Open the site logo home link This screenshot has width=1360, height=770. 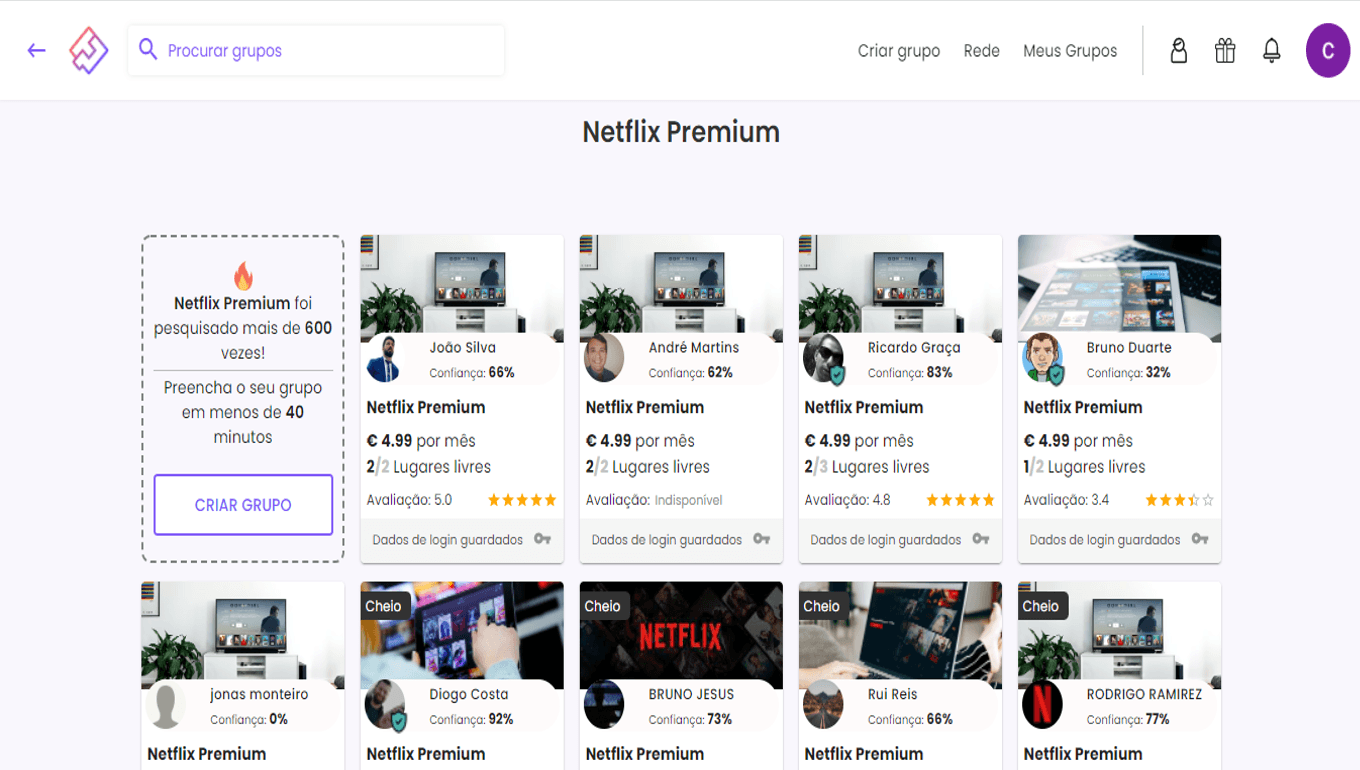pyautogui.click(x=88, y=50)
